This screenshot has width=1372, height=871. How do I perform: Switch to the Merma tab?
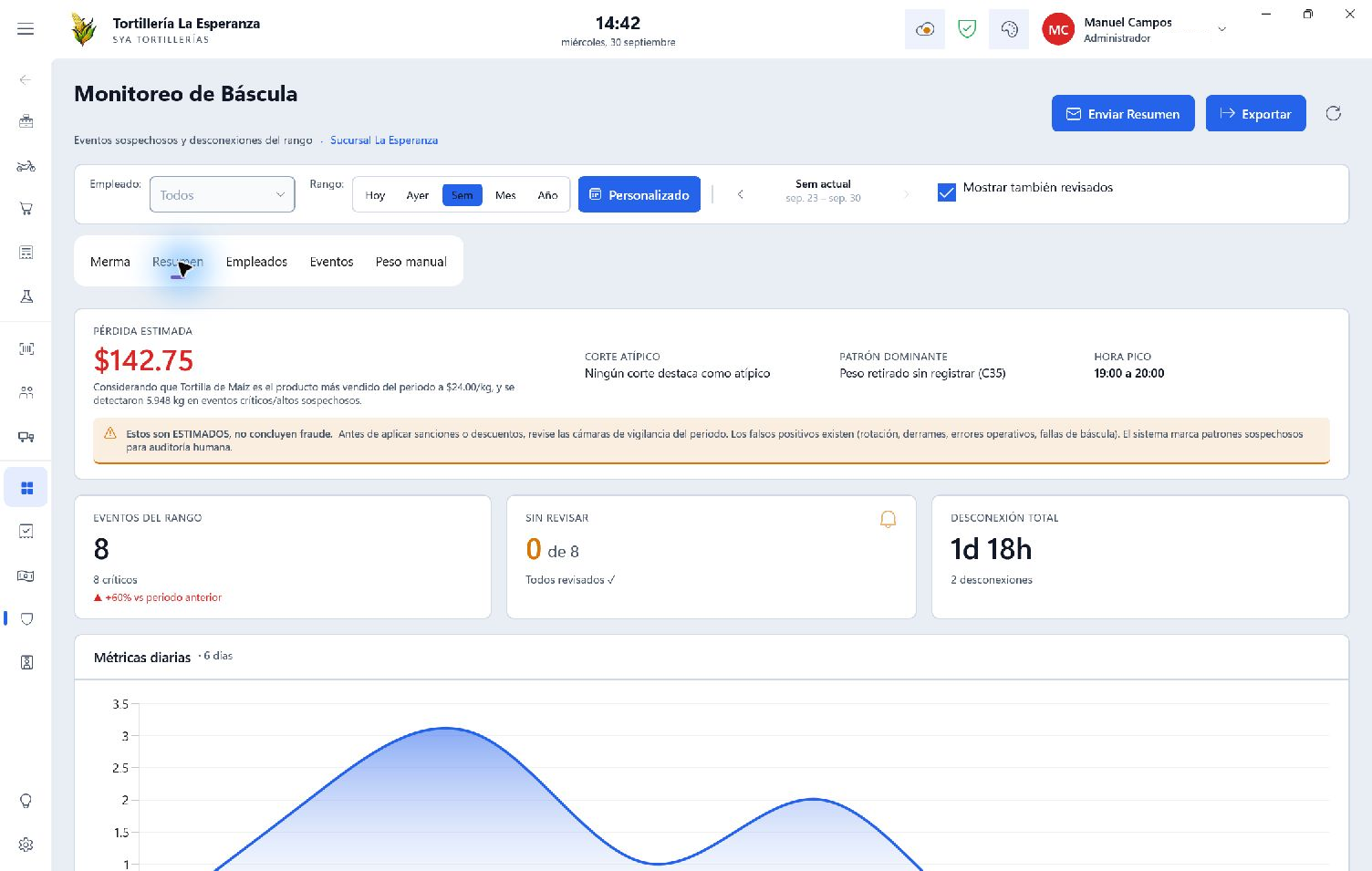click(x=110, y=262)
